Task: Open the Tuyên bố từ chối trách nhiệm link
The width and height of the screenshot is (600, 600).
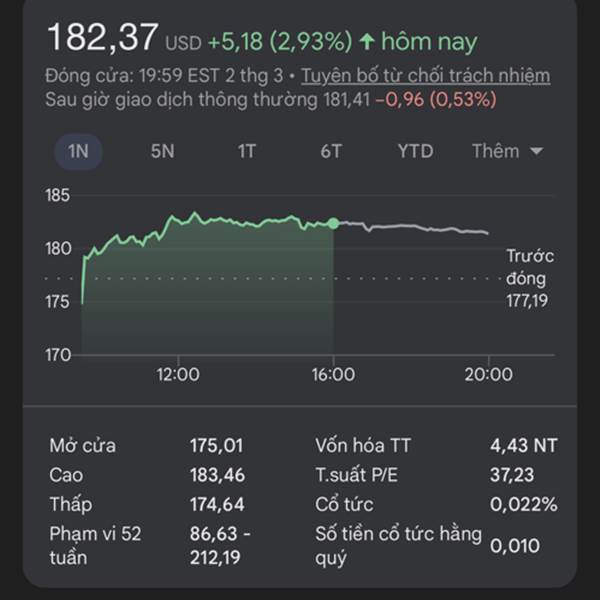Action: pyautogui.click(x=426, y=76)
